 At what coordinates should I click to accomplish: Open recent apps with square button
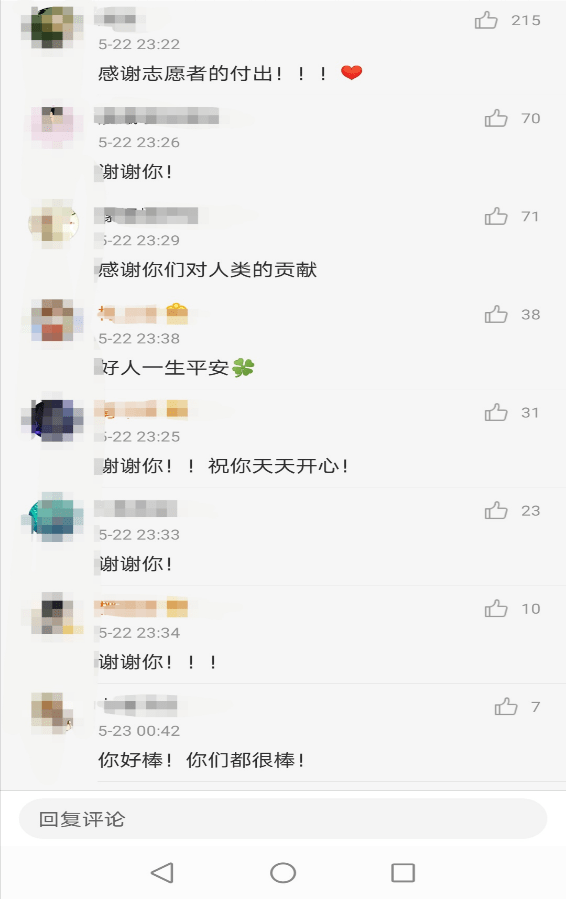403,873
